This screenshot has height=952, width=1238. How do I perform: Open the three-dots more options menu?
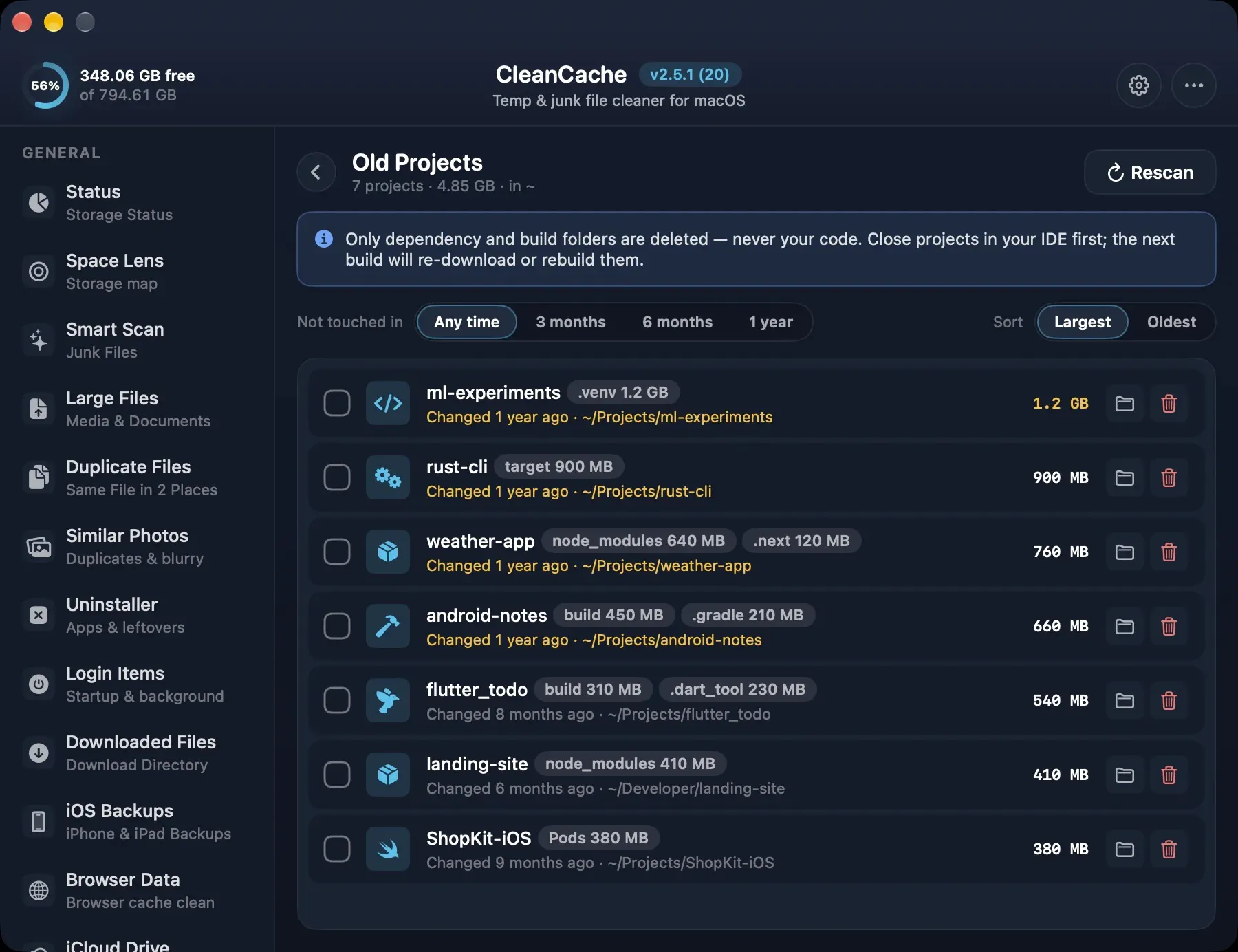click(1194, 85)
